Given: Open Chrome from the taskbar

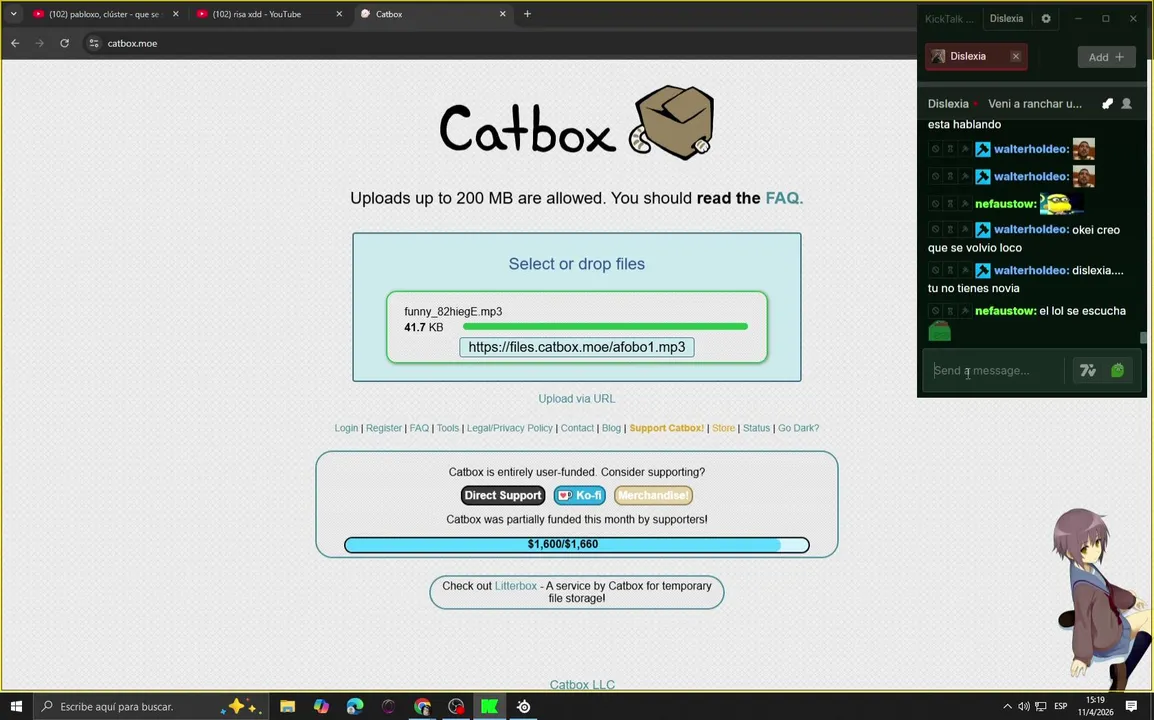Looking at the screenshot, I should click(x=422, y=707).
